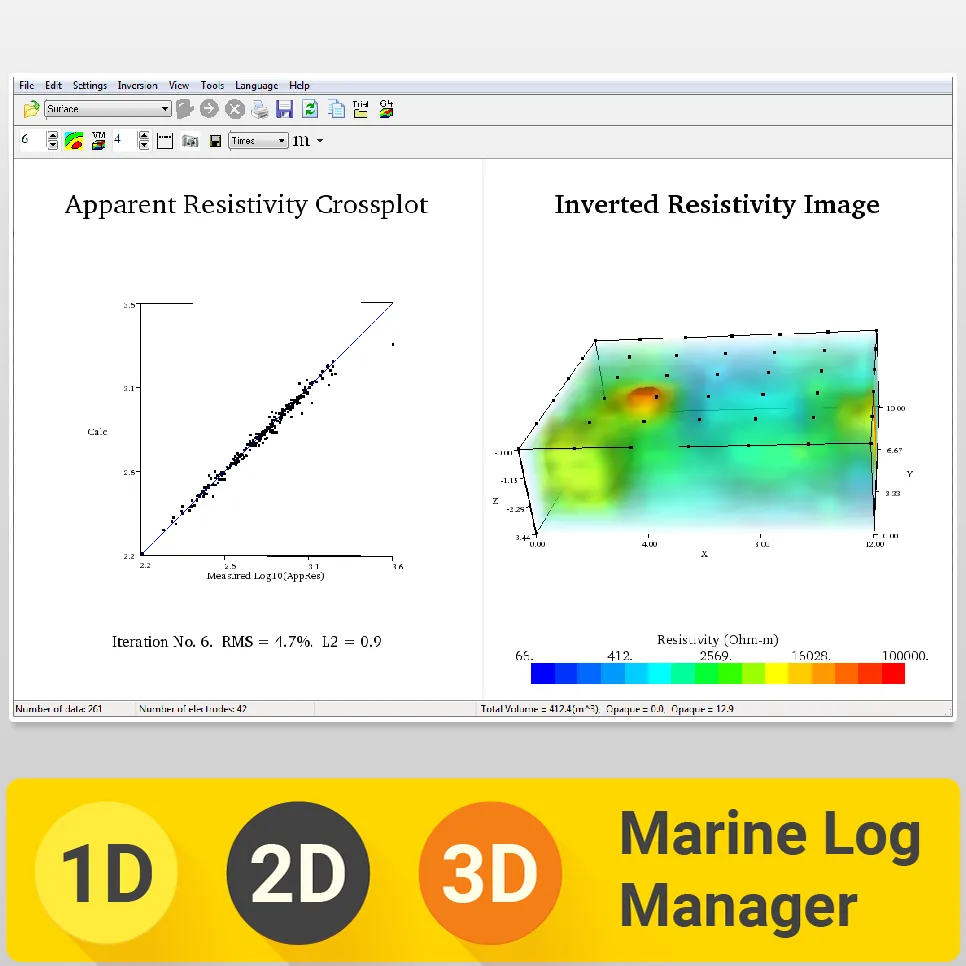The width and height of the screenshot is (966, 966).
Task: Click the Print toolbar icon
Action: (x=260, y=110)
